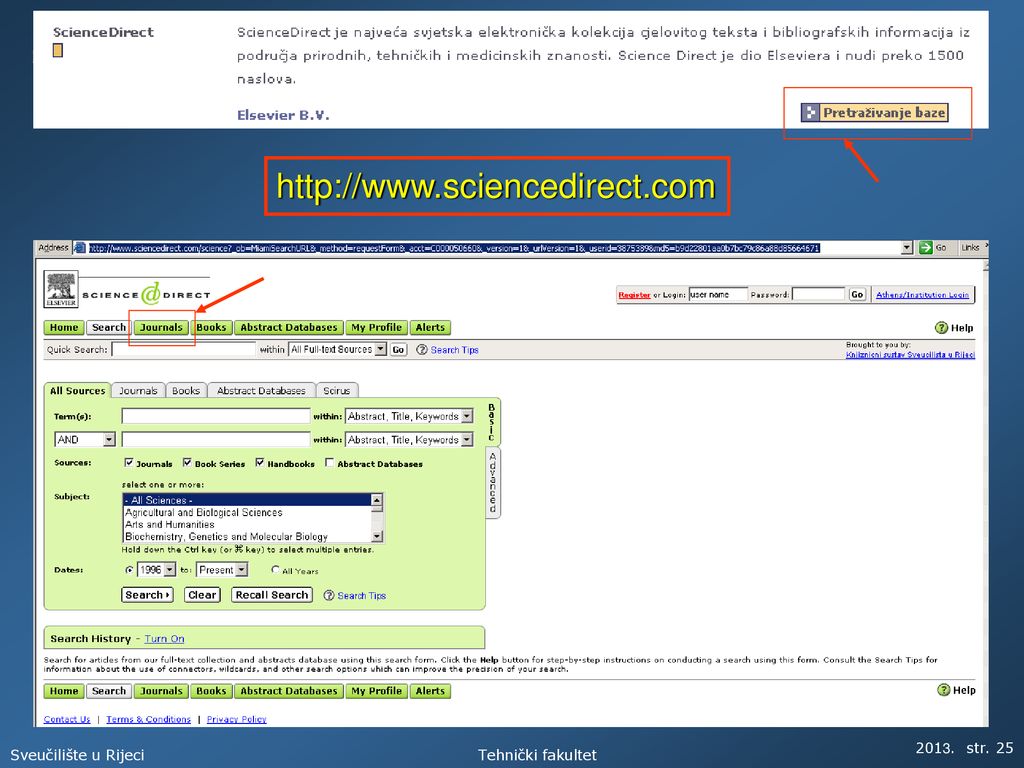Click the ScienceDirect @ logo
1024x768 pixels.
151,295
